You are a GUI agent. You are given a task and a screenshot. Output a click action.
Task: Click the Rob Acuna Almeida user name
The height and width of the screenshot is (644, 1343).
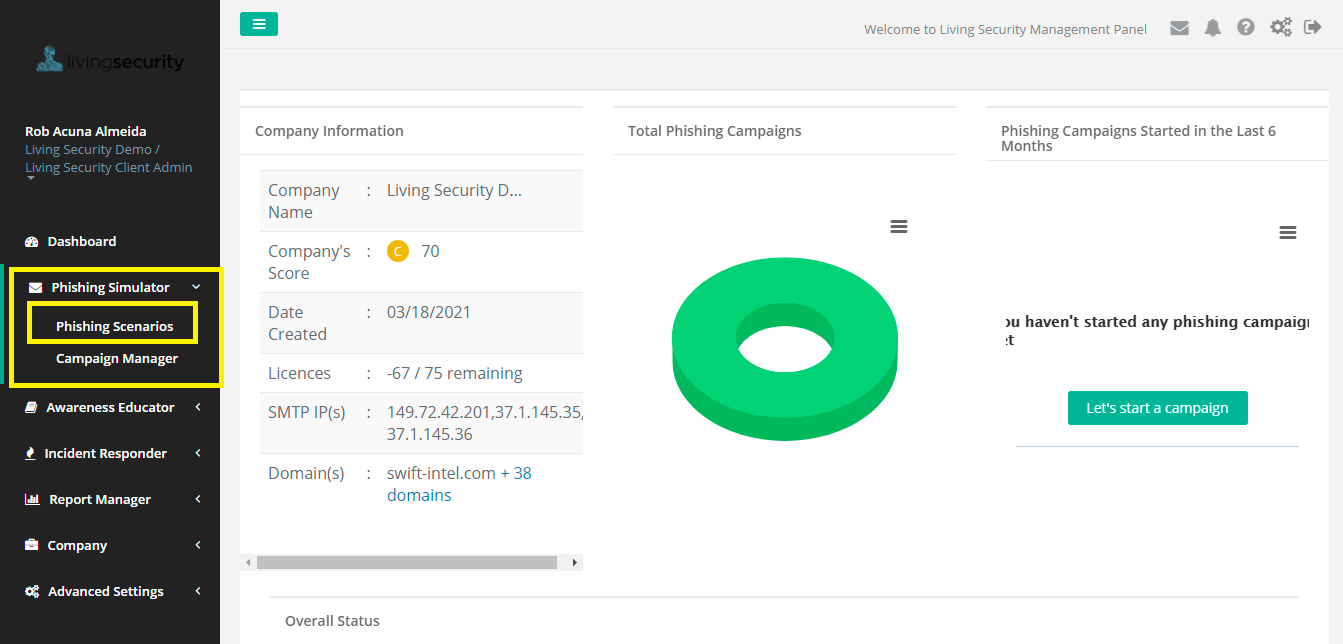pos(86,131)
